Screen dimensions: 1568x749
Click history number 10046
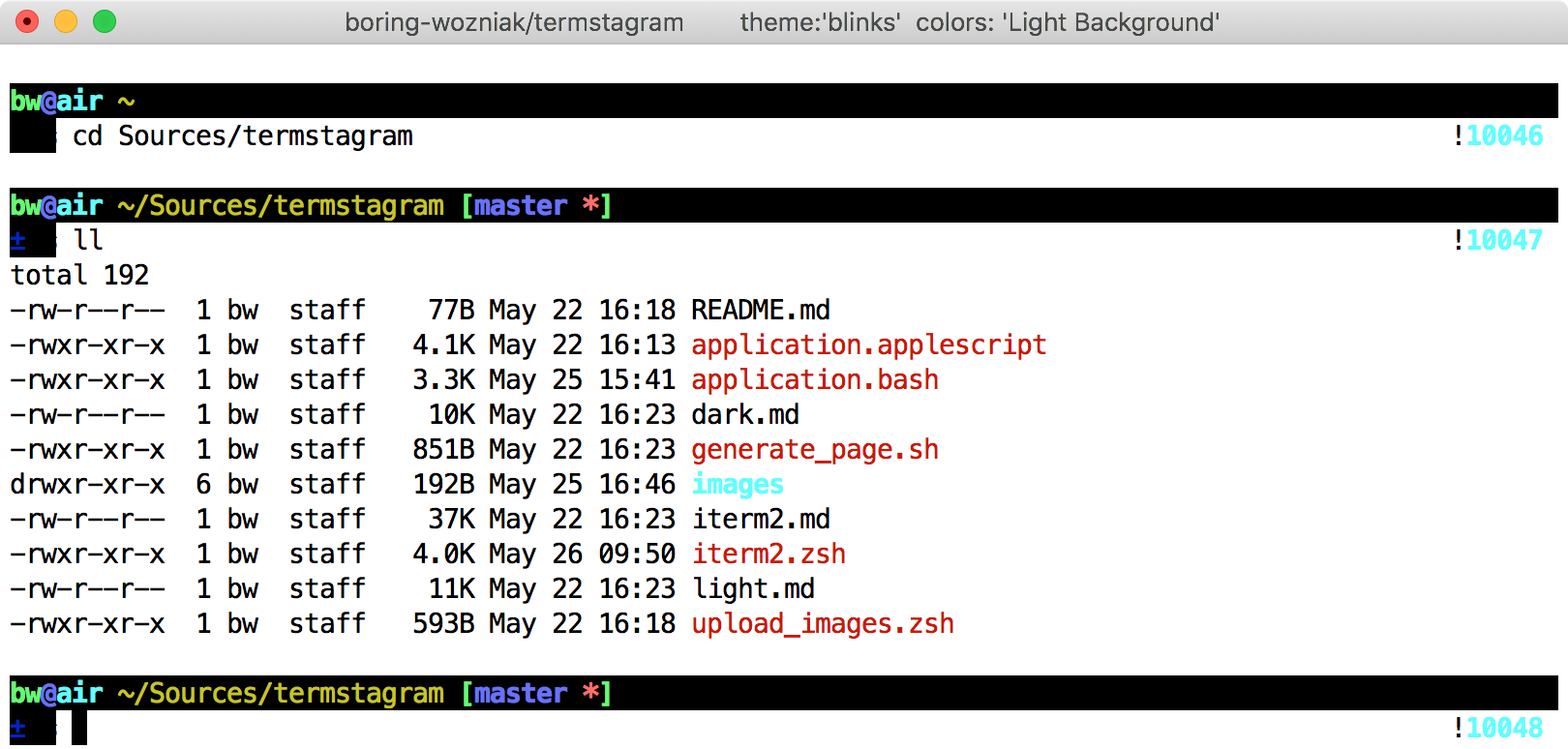pos(1504,135)
